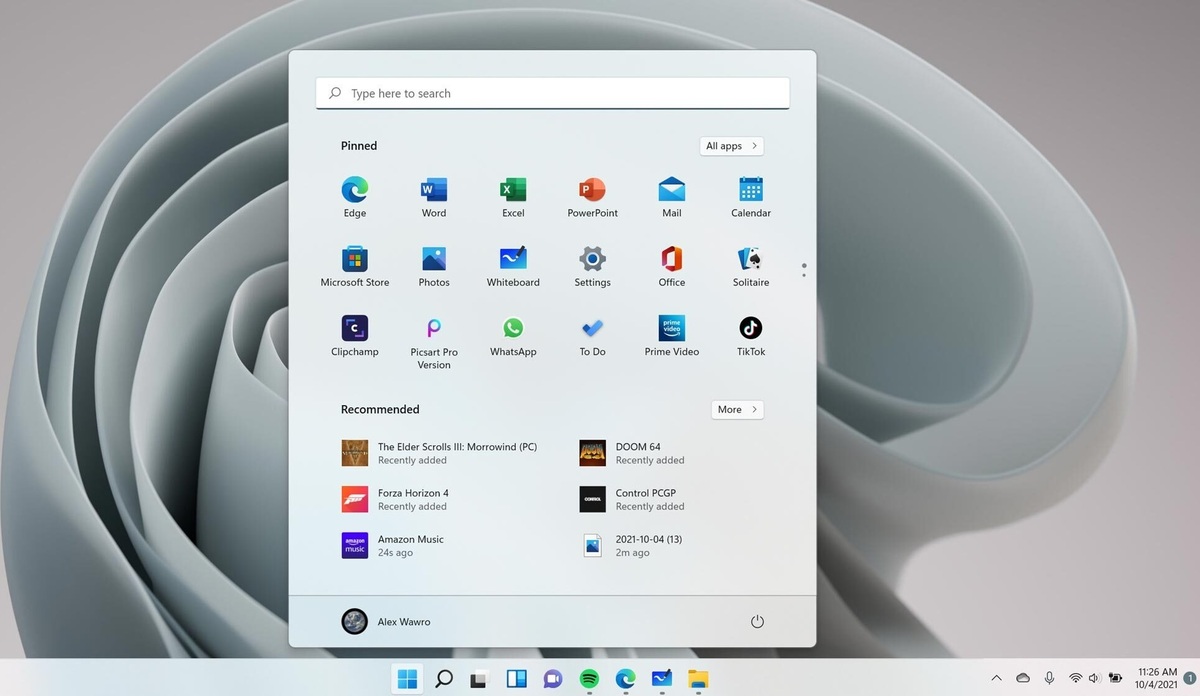Open the volume speaker tray icon
The width and height of the screenshot is (1200, 696).
pos(1094,678)
